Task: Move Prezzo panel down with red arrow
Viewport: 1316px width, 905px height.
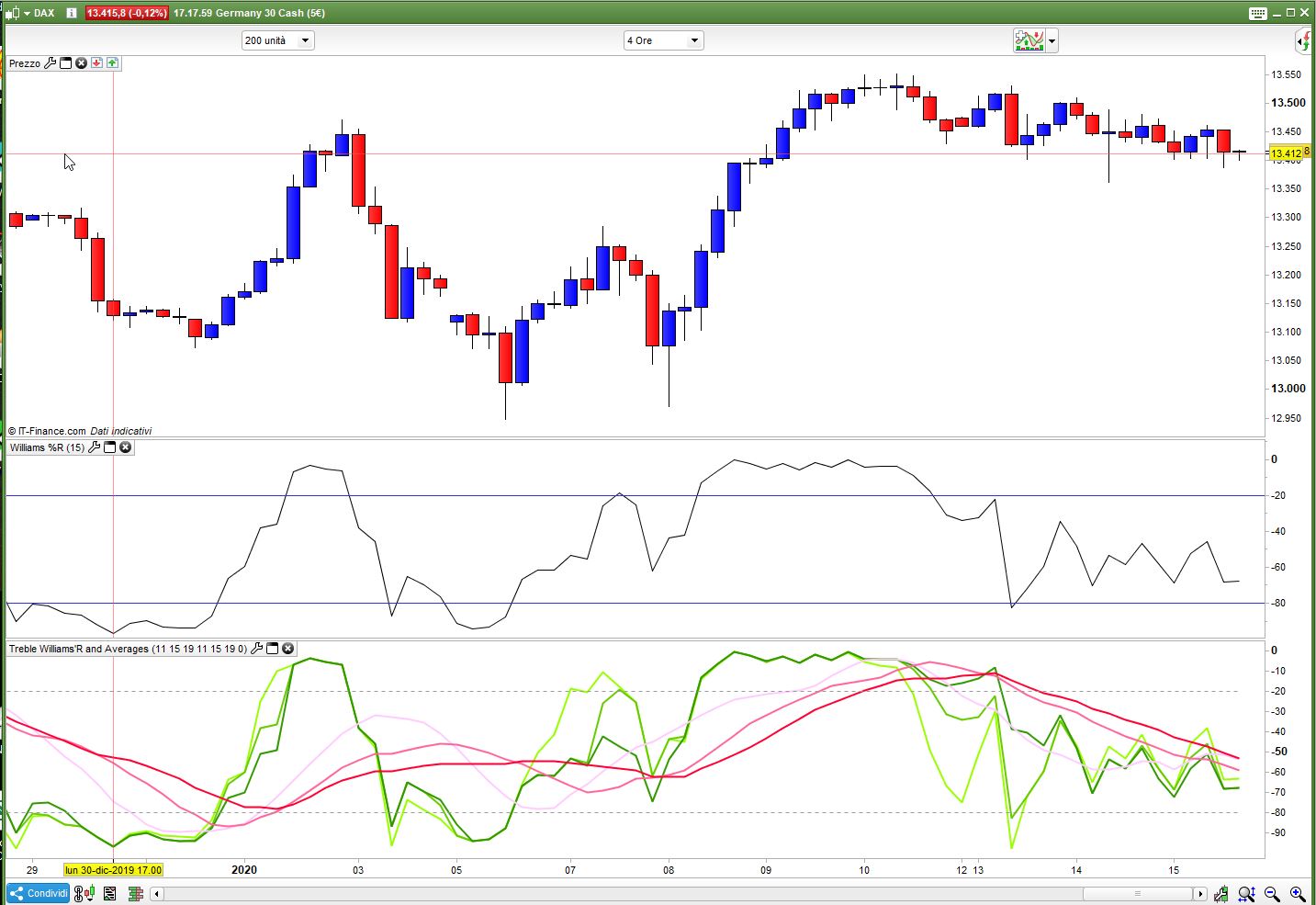Action: pos(96,63)
